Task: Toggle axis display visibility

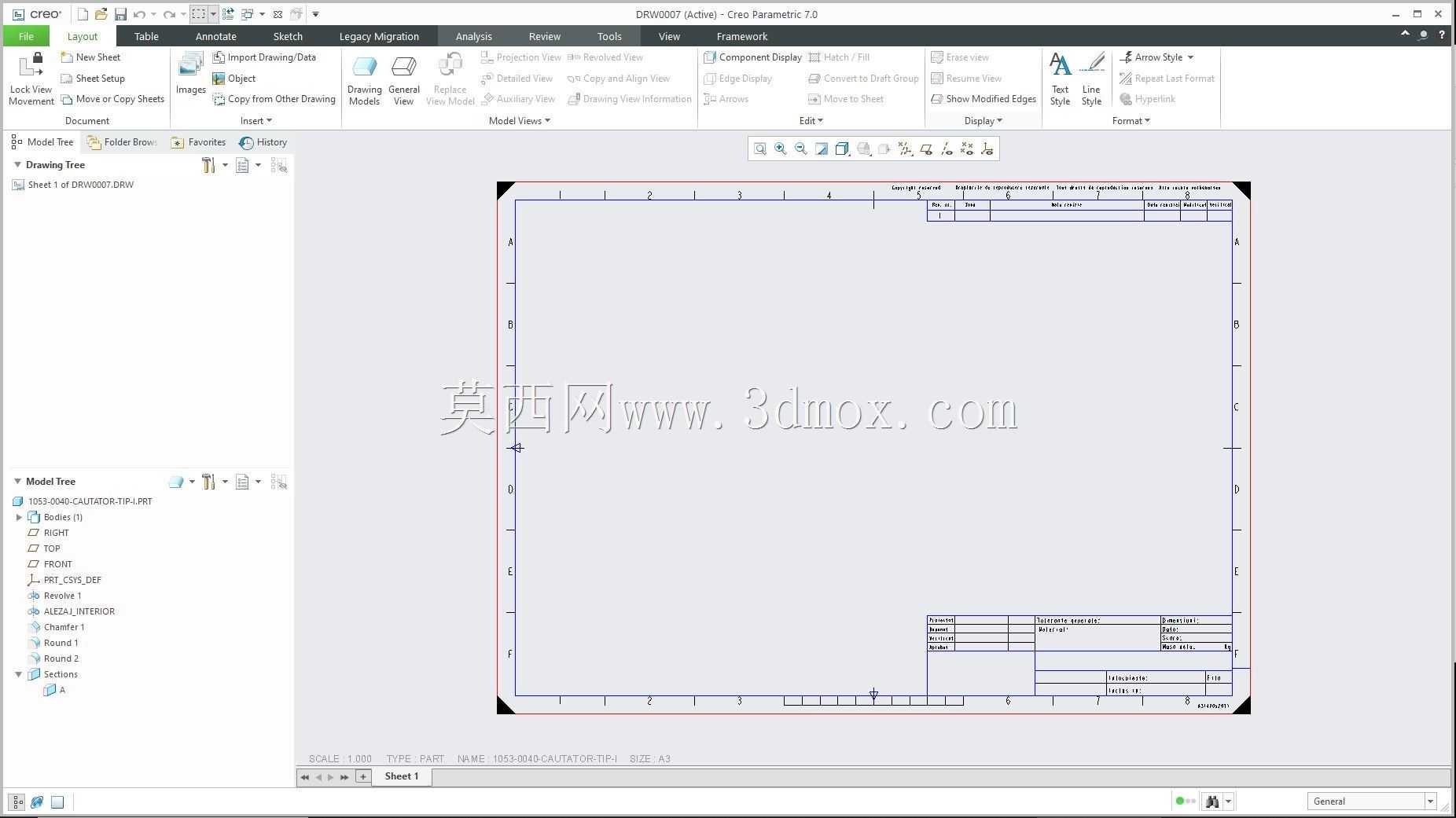Action: [x=947, y=149]
